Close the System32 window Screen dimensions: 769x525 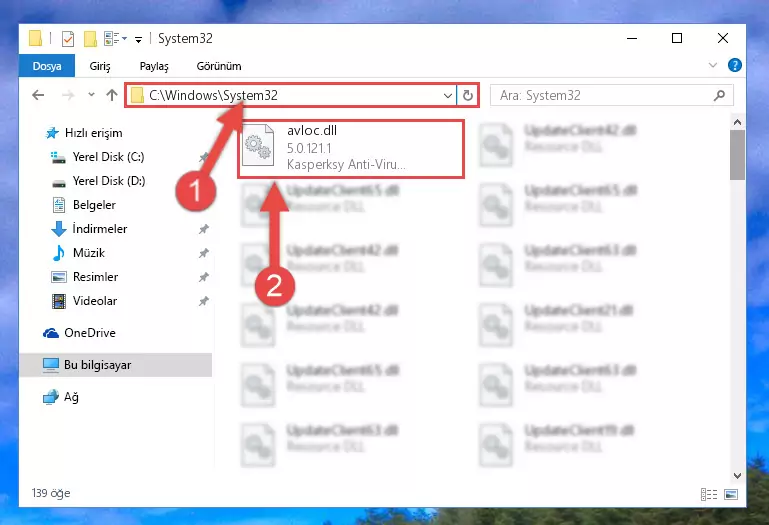point(722,38)
